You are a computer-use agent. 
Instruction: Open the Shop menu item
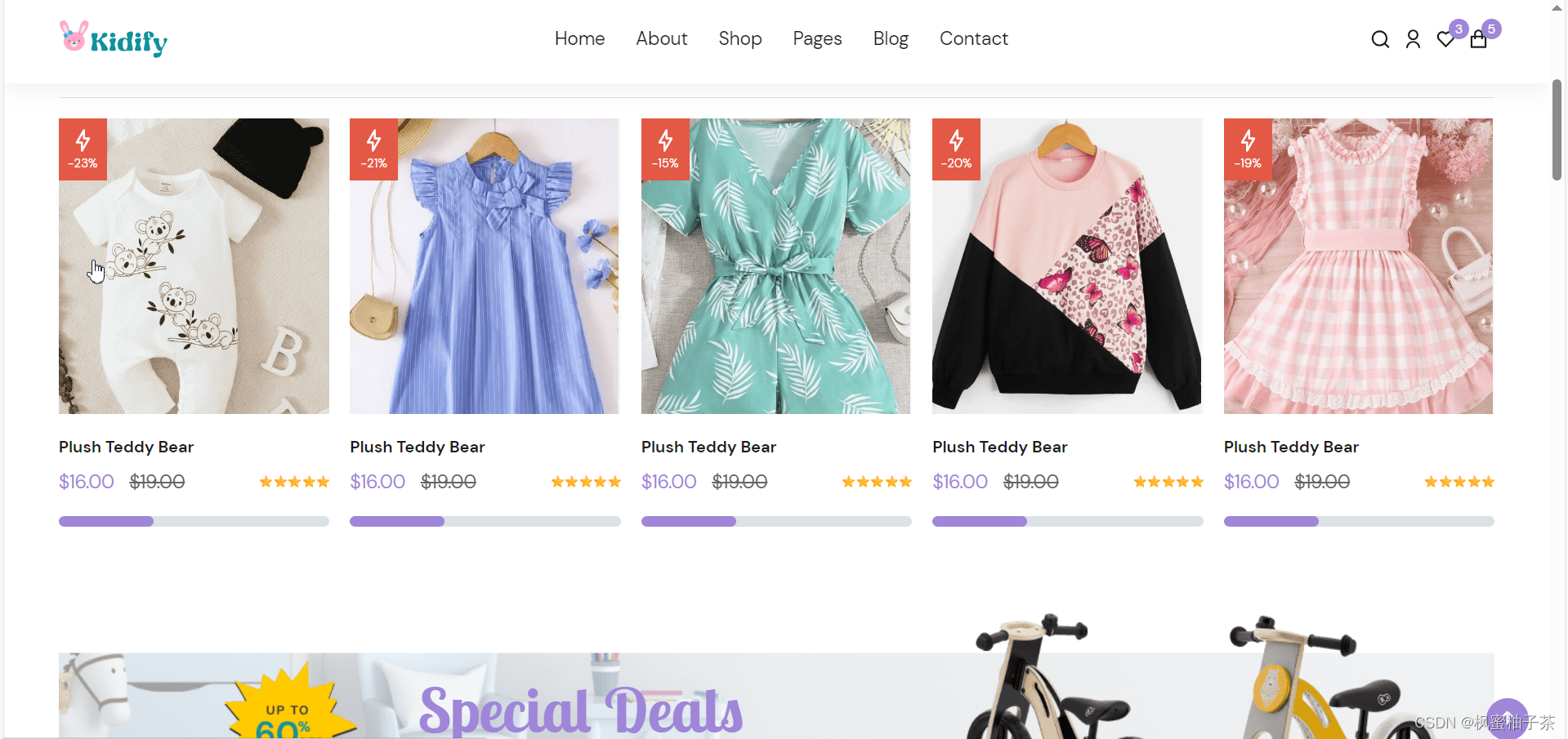[740, 38]
